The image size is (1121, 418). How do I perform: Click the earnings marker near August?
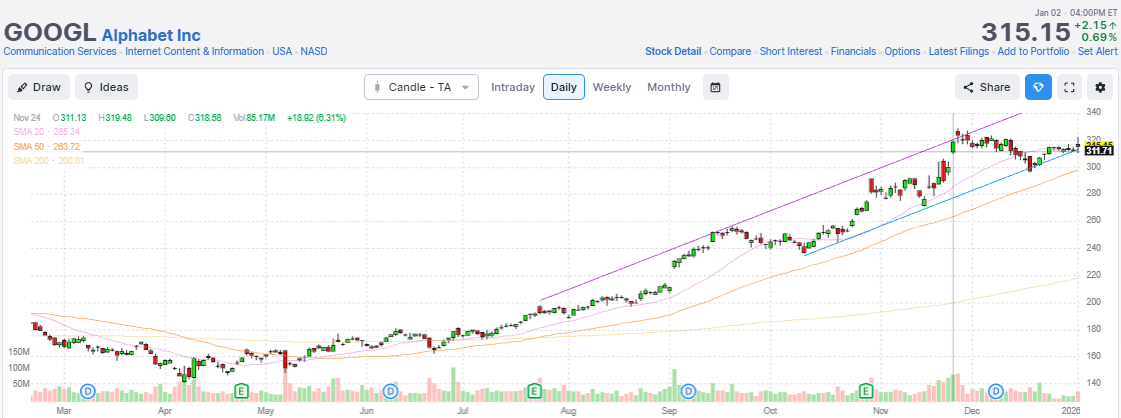pos(533,391)
